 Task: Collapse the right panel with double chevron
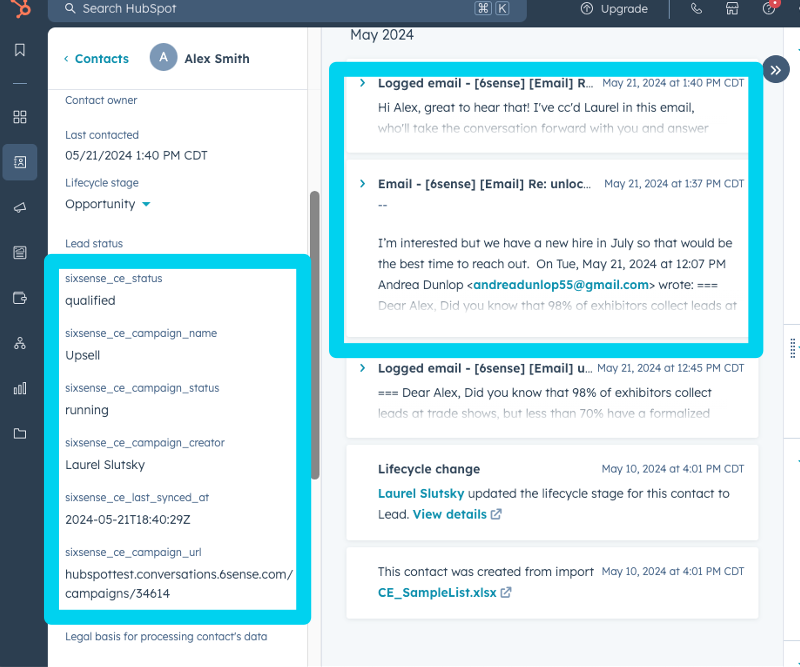[x=776, y=70]
